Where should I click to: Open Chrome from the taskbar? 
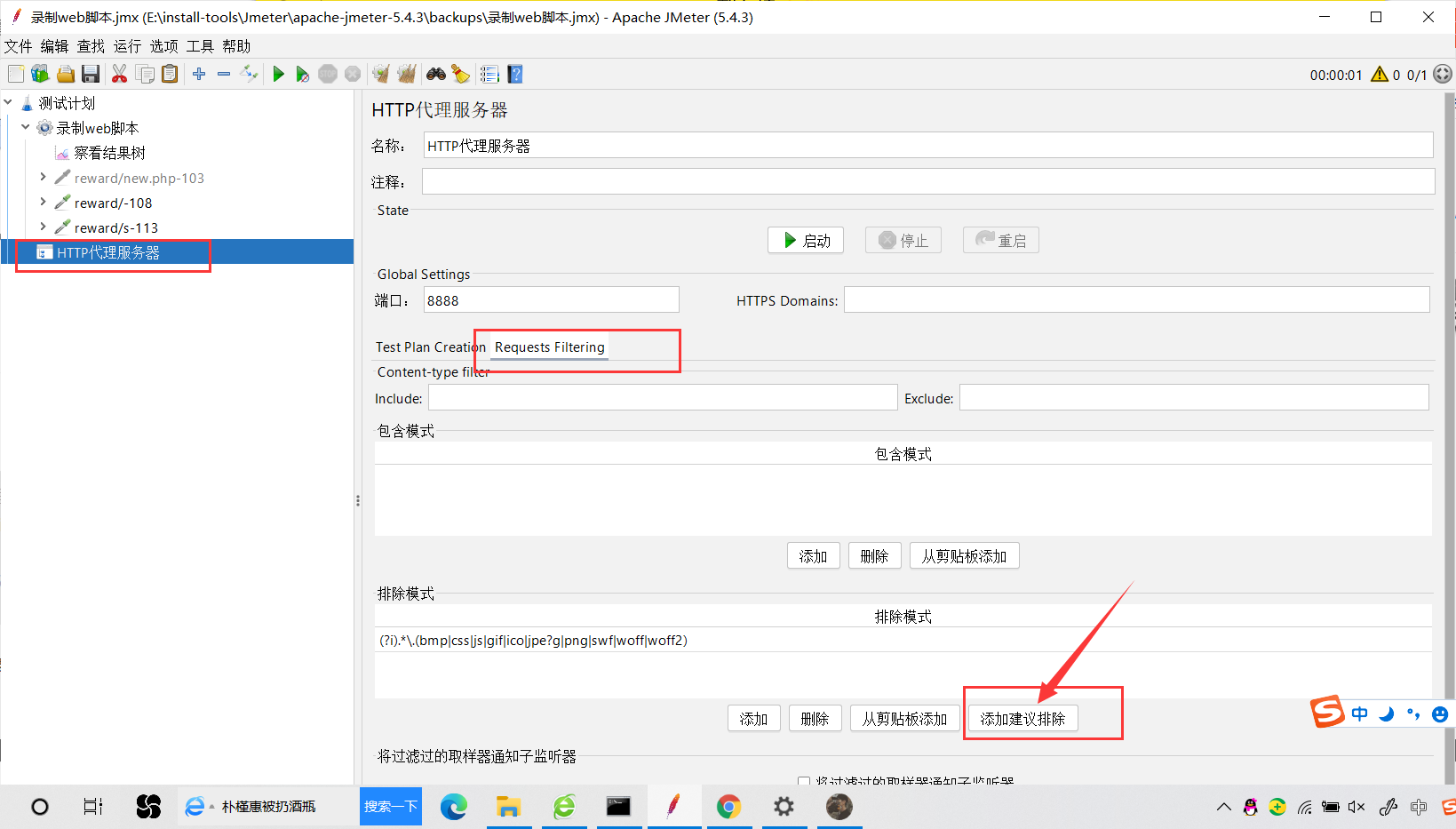728,807
